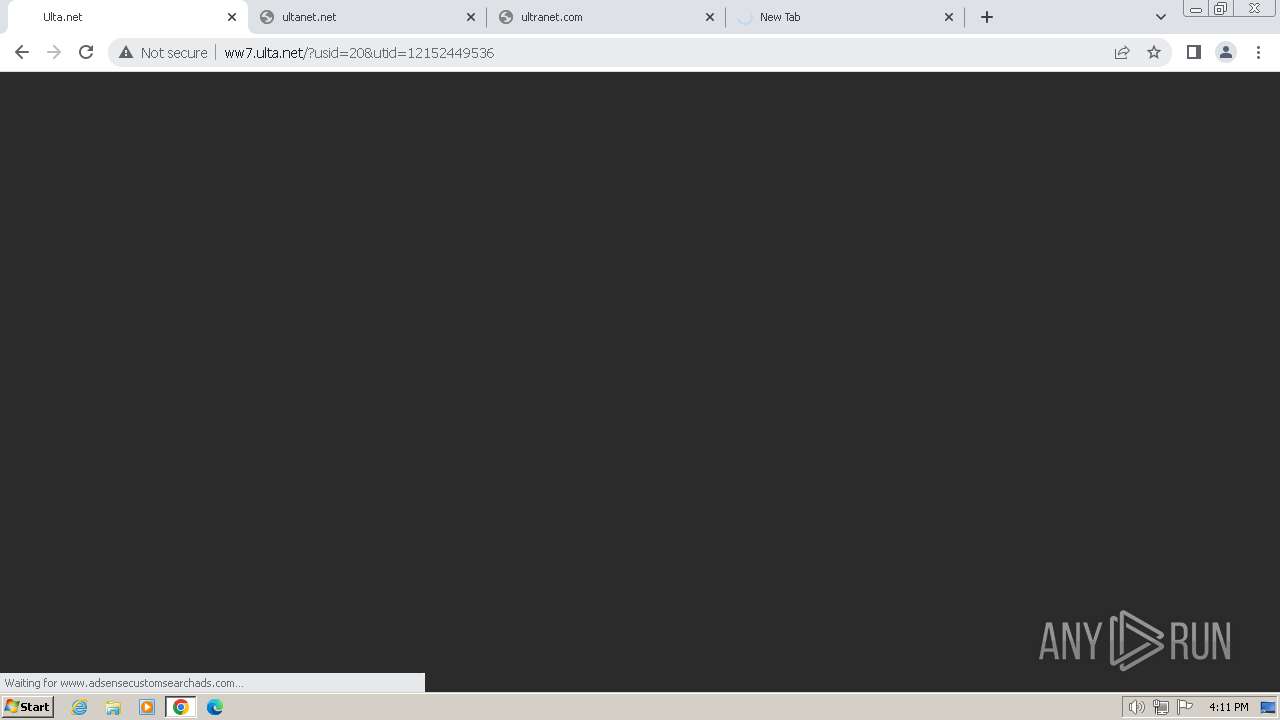The image size is (1280, 720).
Task: Switch to the New Tab tab
Action: [x=846, y=17]
